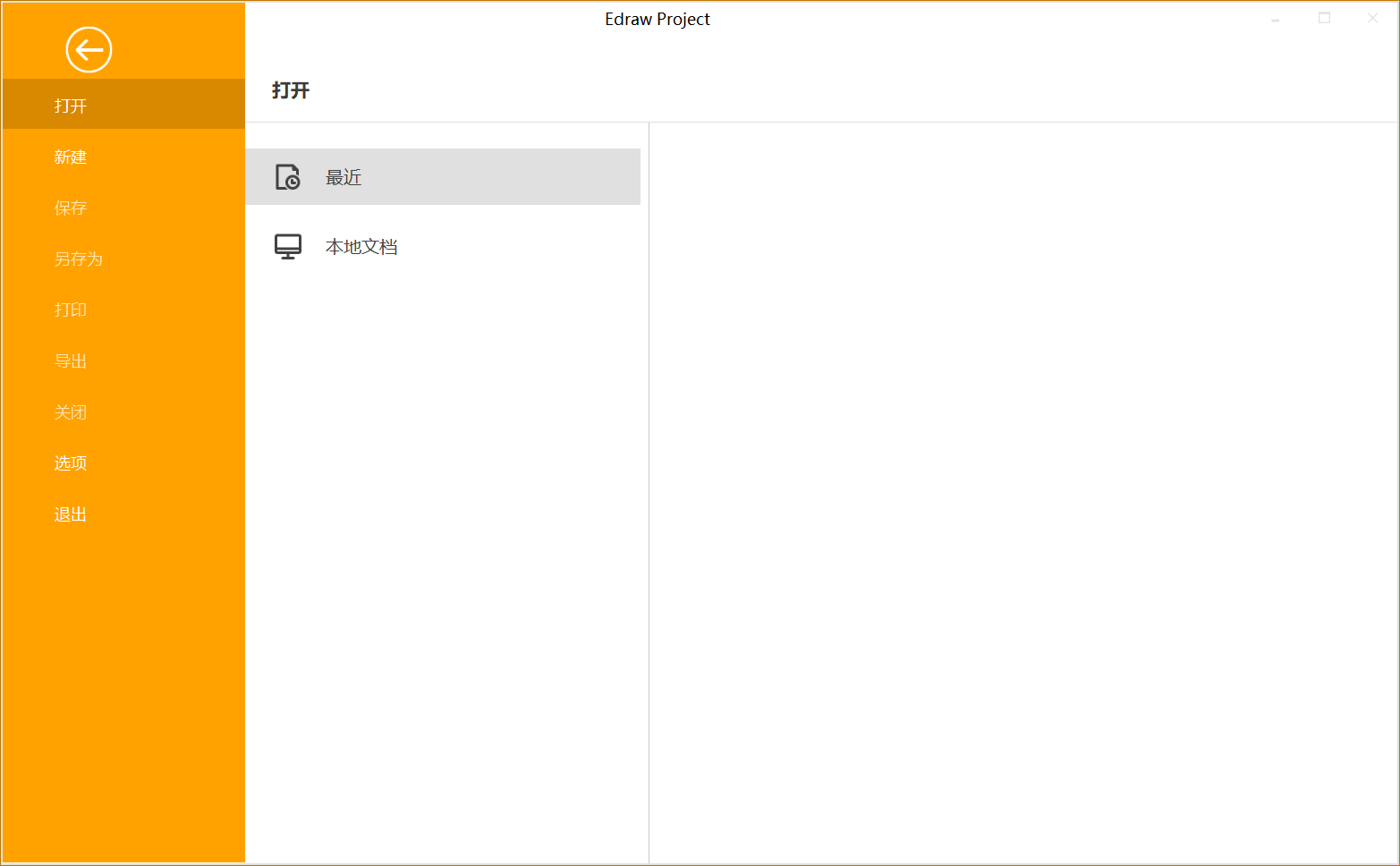Switch to 本地文档 row
This screenshot has width=1400, height=866.
[x=443, y=247]
